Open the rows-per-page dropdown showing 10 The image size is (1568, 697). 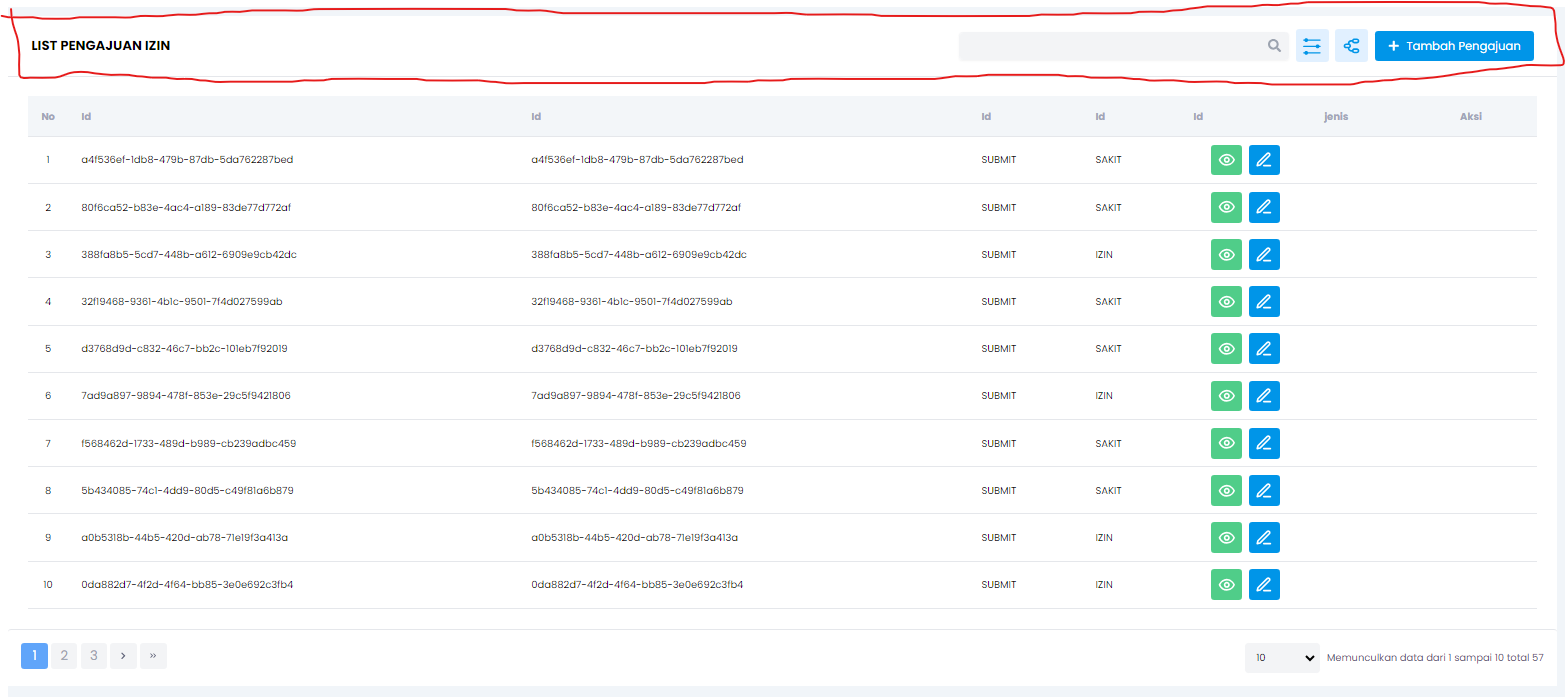pyautogui.click(x=1282, y=658)
